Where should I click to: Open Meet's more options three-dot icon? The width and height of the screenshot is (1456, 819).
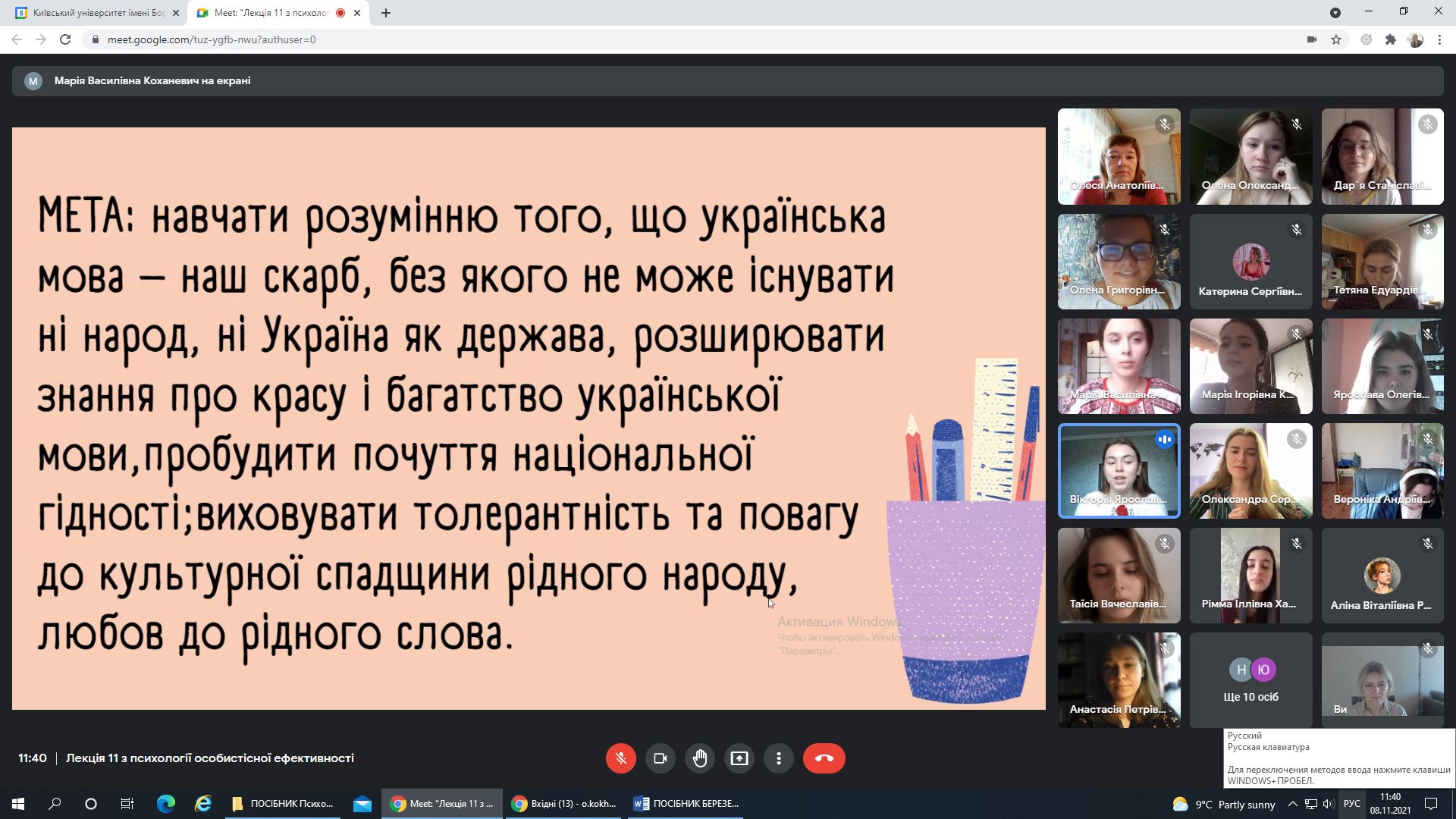point(779,758)
